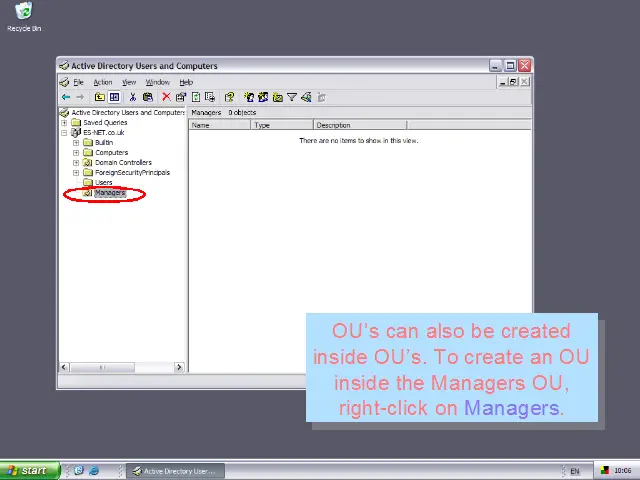This screenshot has width=640, height=480.
Task: Expand the ForeignSecurityPrincipals node
Action: [x=76, y=173]
